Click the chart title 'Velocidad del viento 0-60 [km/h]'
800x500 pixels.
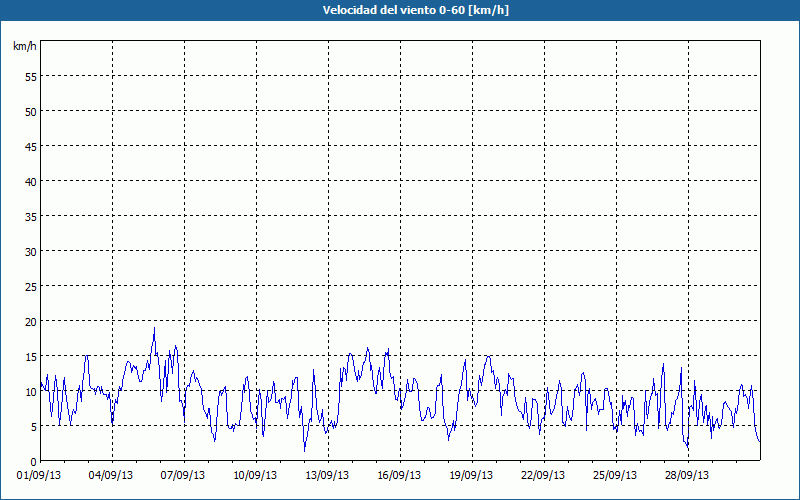(x=415, y=10)
